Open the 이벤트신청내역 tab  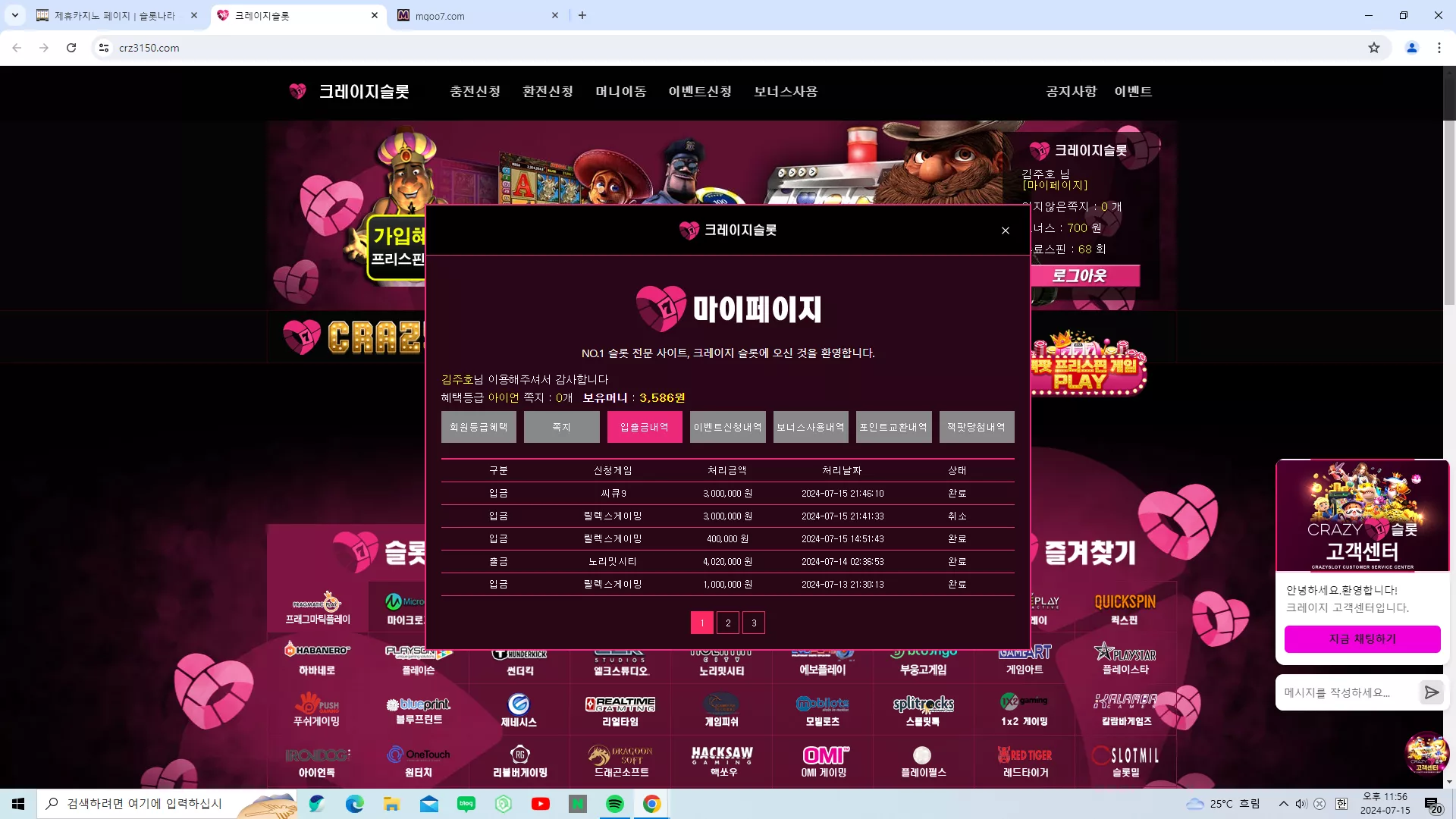728,427
